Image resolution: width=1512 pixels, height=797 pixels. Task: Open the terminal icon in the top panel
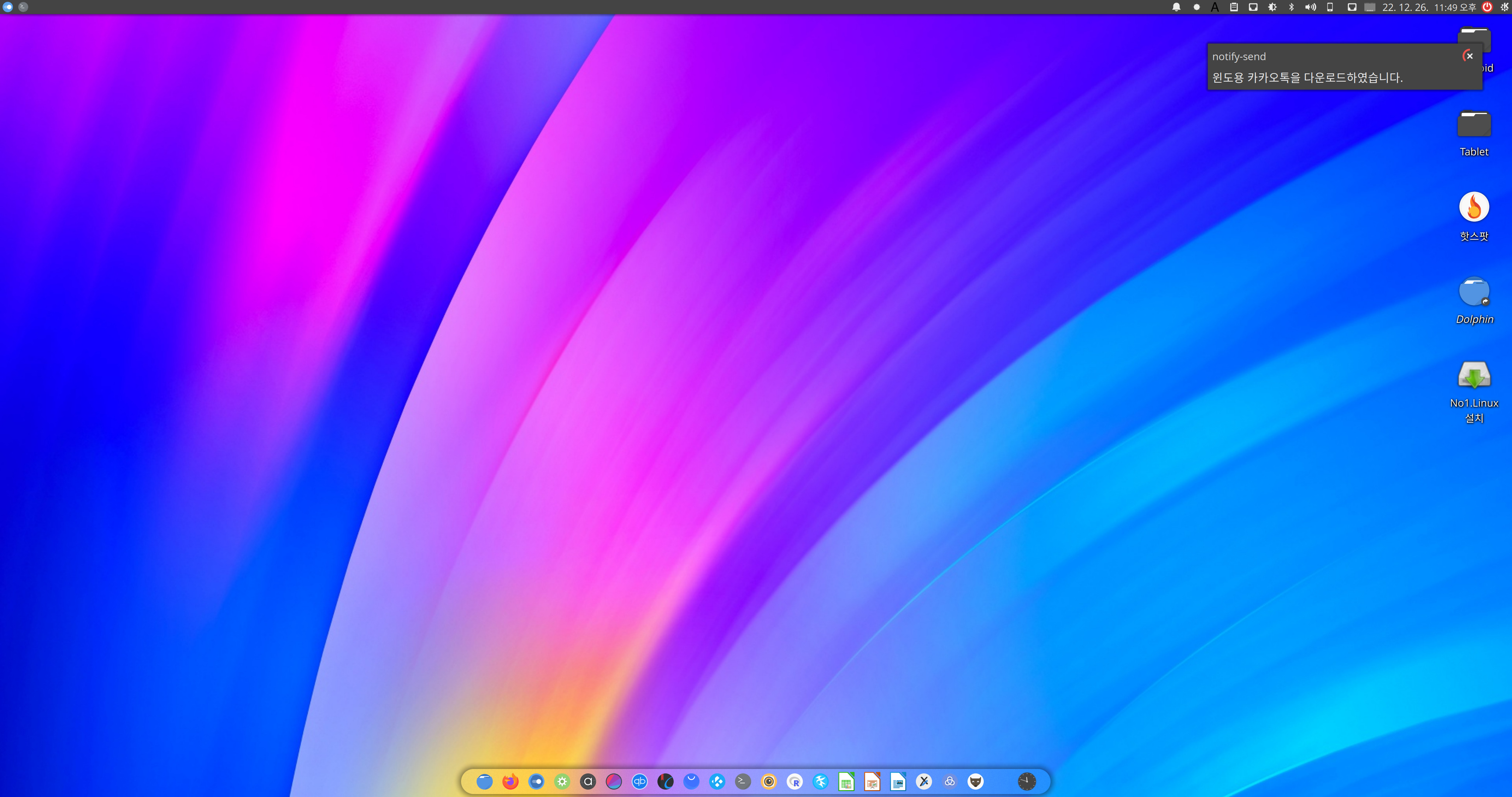click(23, 7)
